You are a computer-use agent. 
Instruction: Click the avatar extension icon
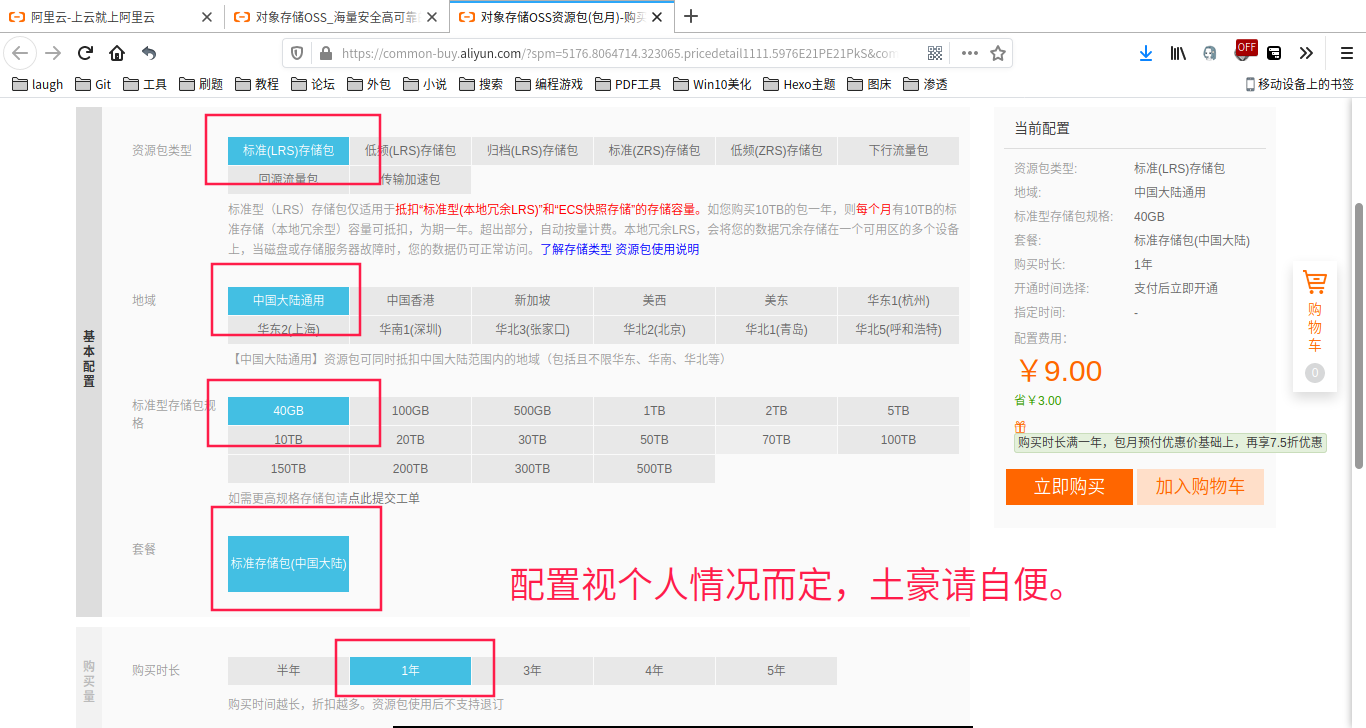point(1210,53)
